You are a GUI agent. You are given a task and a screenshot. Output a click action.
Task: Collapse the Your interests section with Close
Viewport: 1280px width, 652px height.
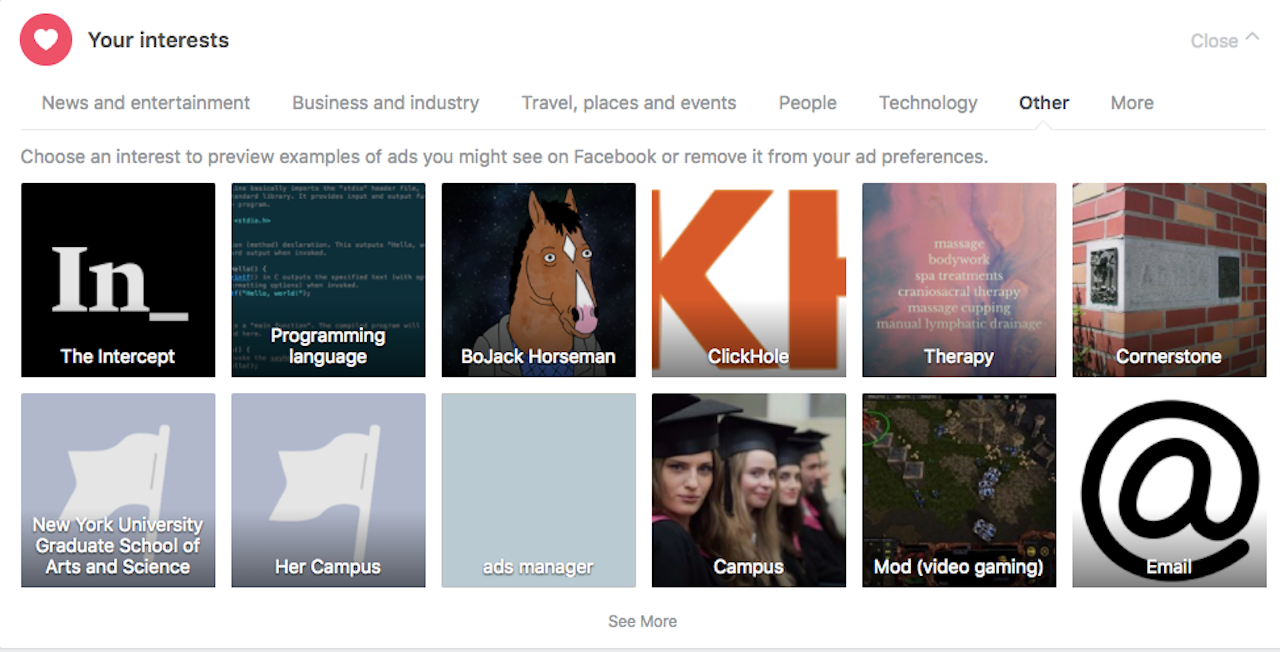coord(1224,41)
